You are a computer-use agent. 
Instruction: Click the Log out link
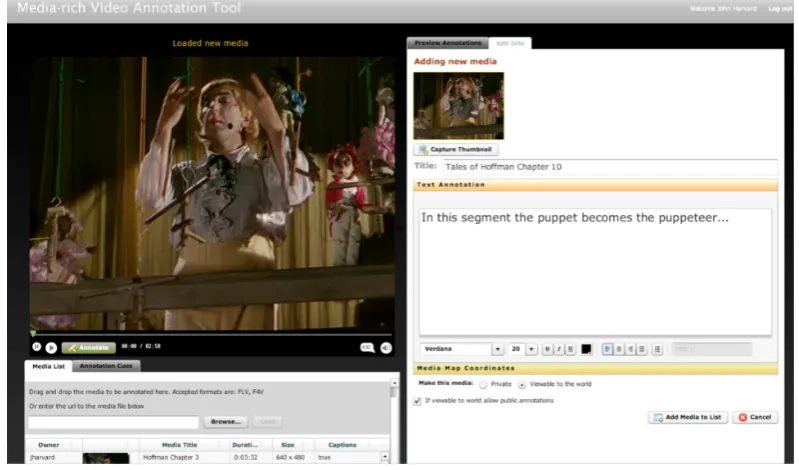[780, 9]
